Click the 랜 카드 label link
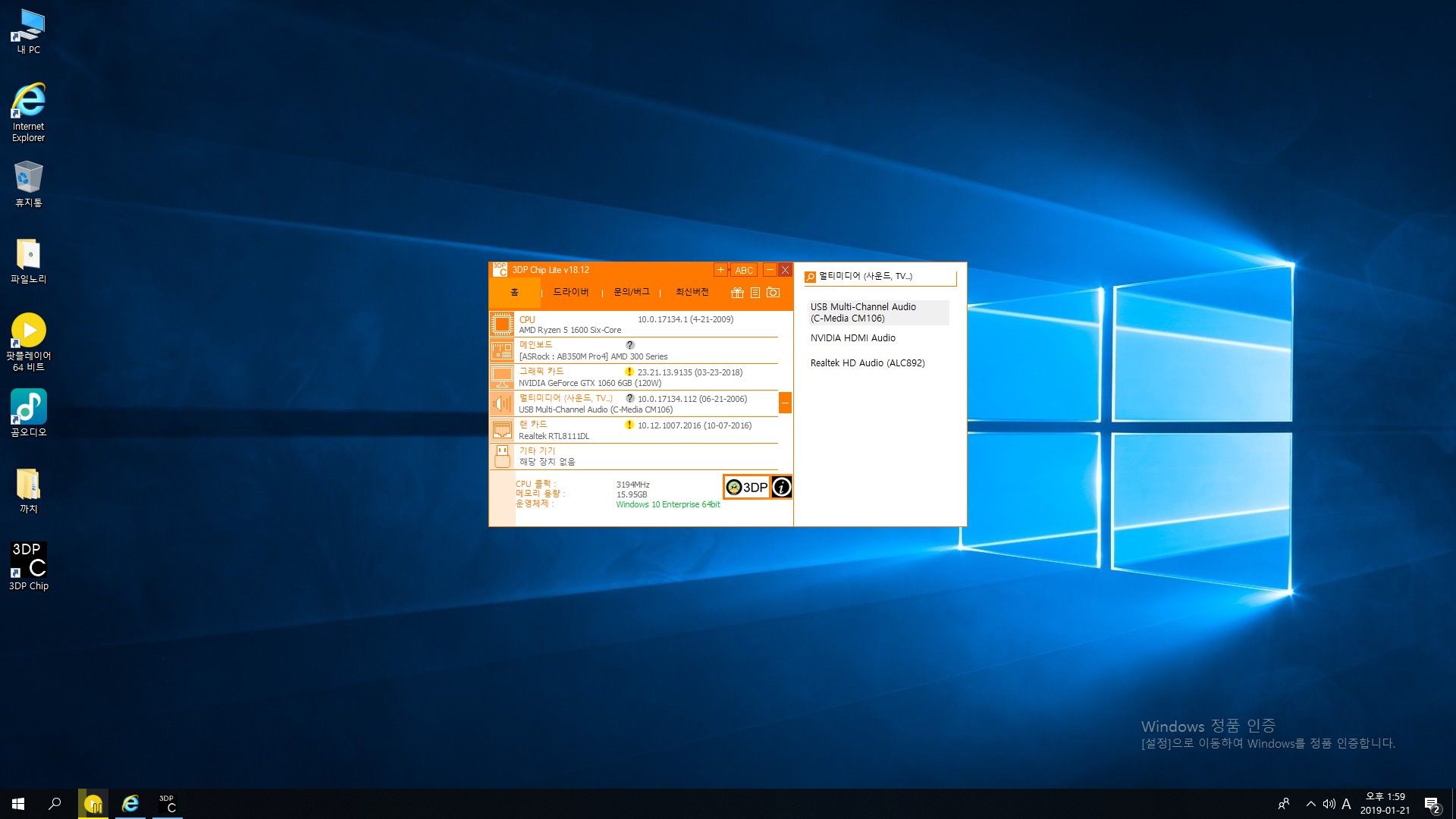The width and height of the screenshot is (1456, 819). [533, 425]
